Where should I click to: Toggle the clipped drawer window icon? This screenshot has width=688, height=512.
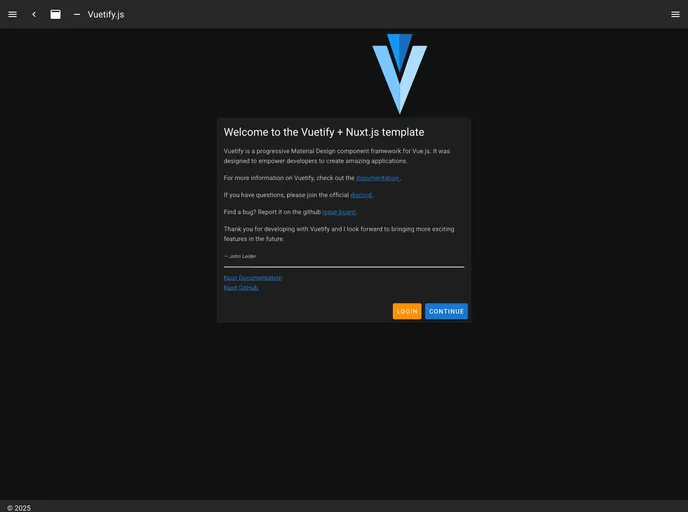pos(55,14)
